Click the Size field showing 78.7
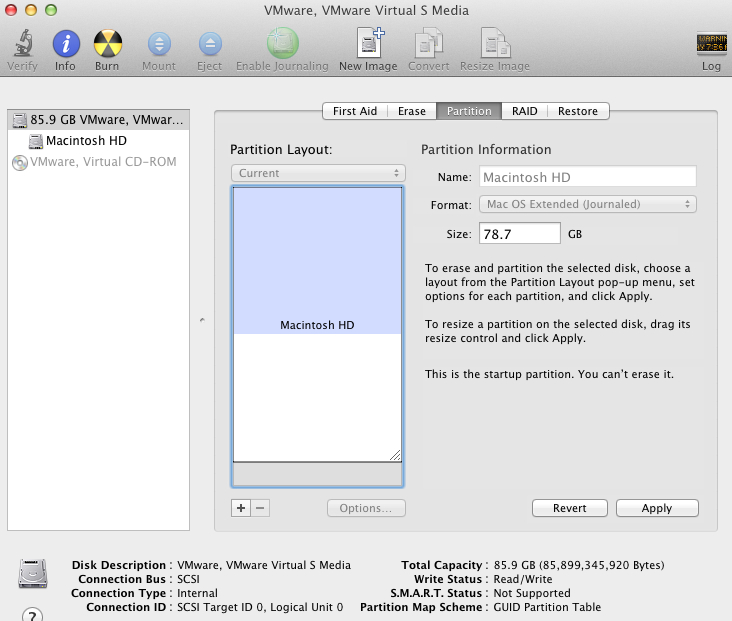732x621 pixels. click(x=520, y=233)
